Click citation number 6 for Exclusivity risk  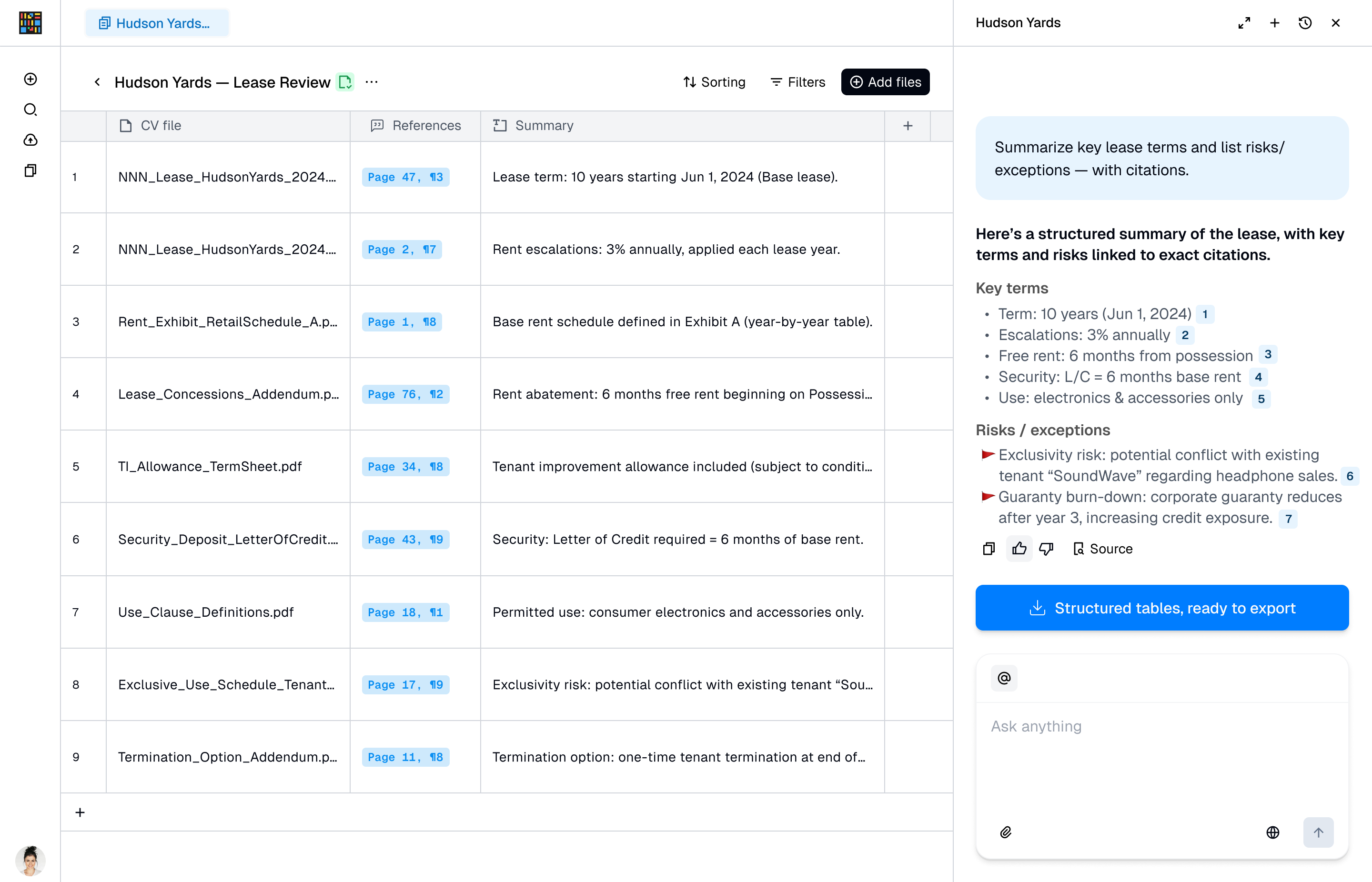(x=1350, y=476)
